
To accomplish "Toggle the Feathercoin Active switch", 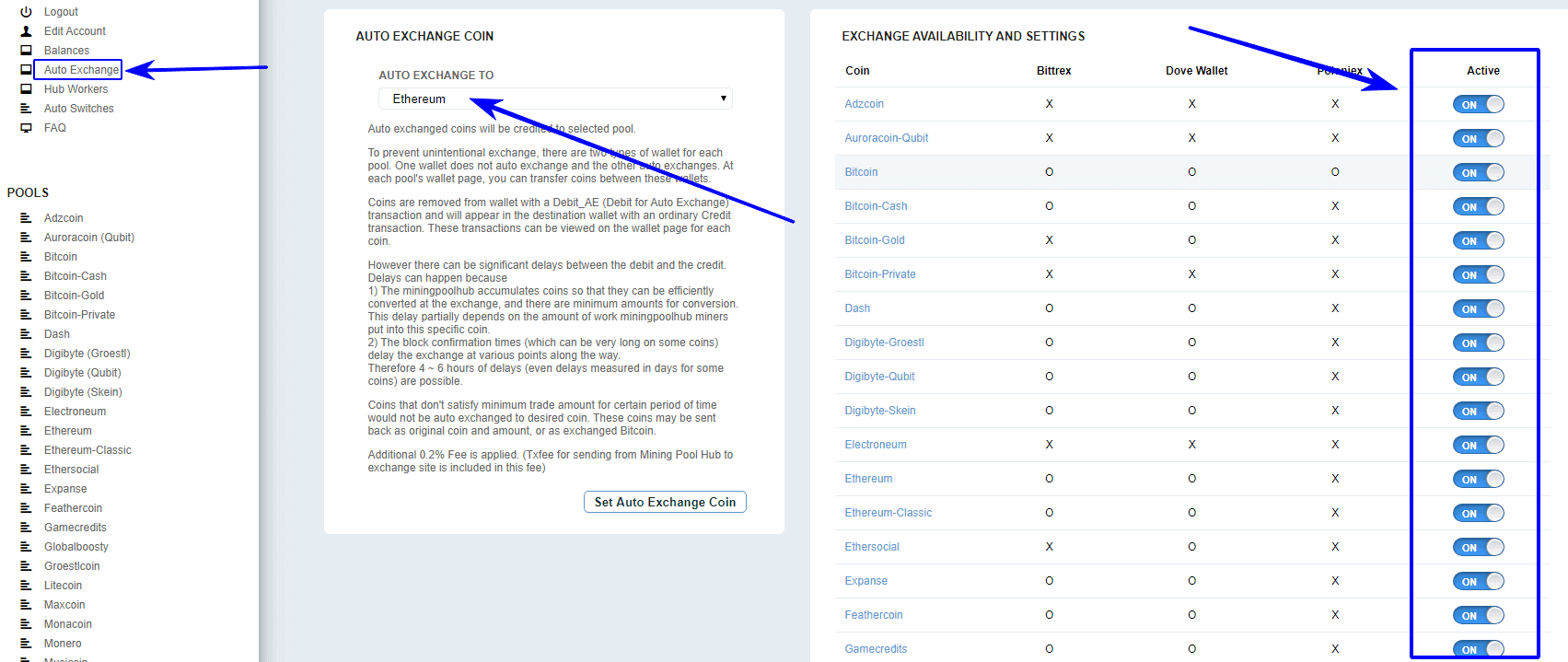I will 1479,615.
